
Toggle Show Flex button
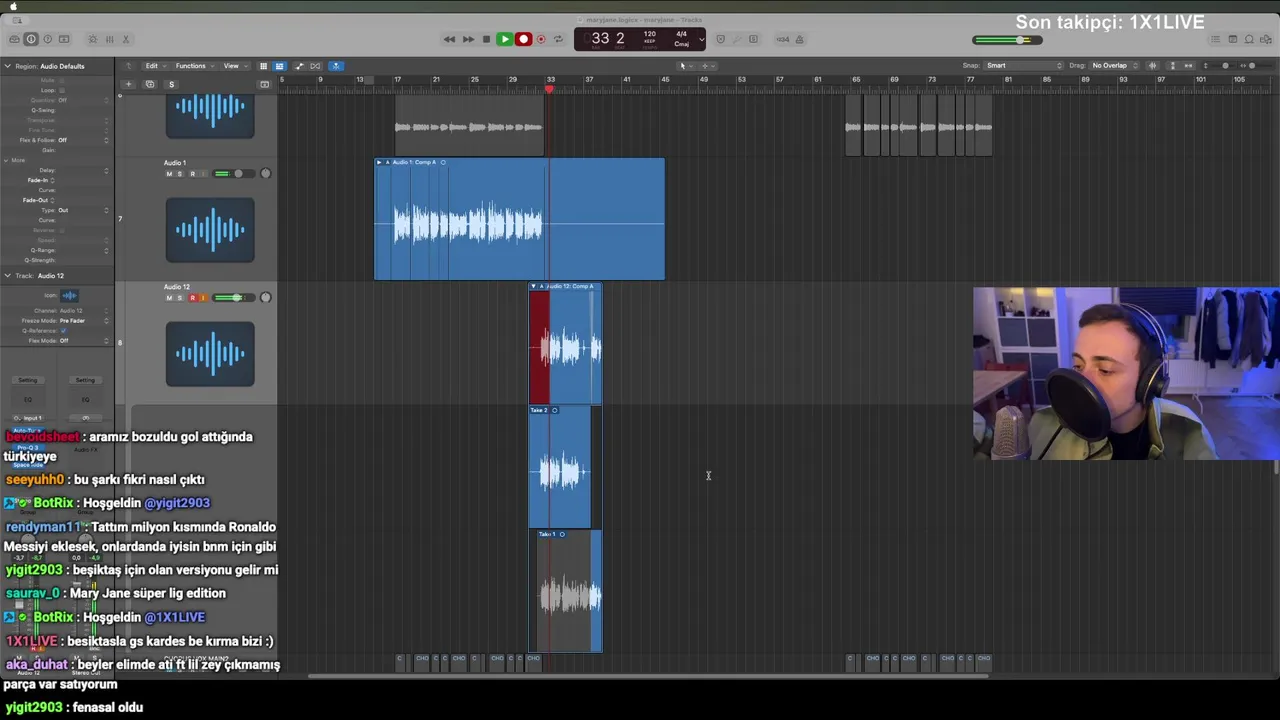(315, 66)
